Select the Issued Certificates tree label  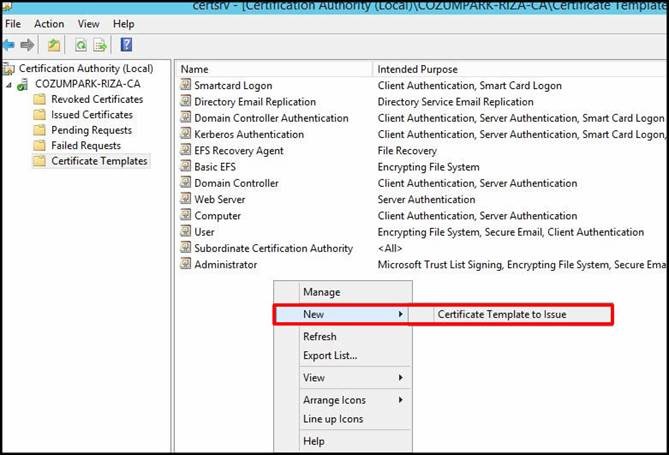tap(92, 115)
